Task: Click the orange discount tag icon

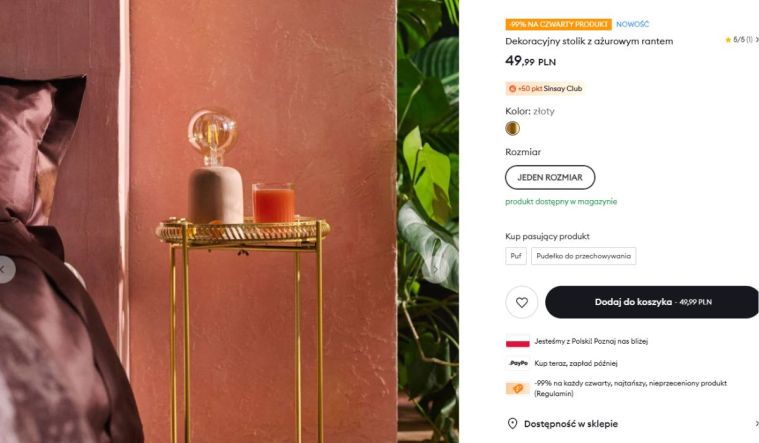Action: tap(517, 388)
